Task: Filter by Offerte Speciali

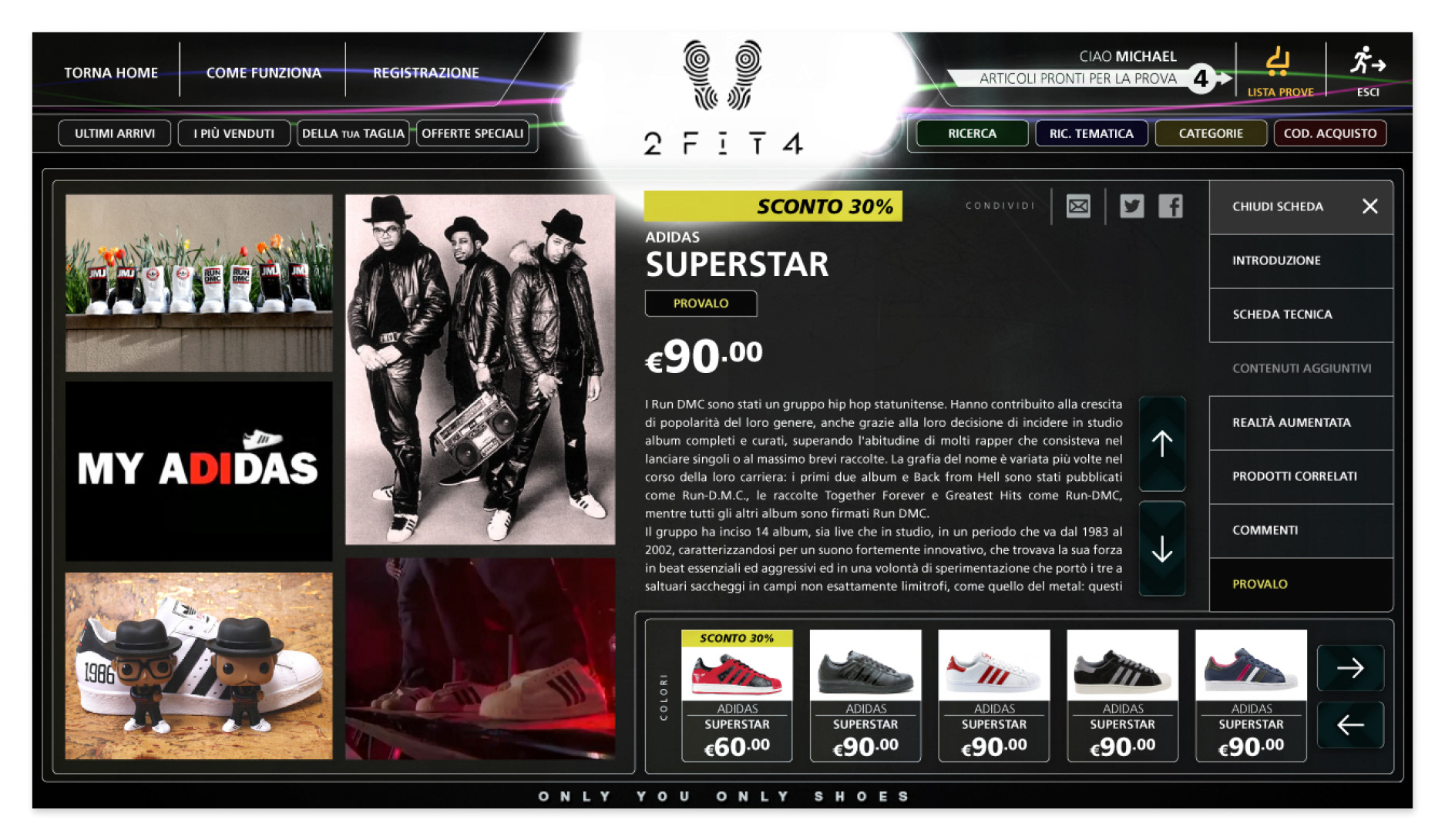Action: [x=472, y=133]
